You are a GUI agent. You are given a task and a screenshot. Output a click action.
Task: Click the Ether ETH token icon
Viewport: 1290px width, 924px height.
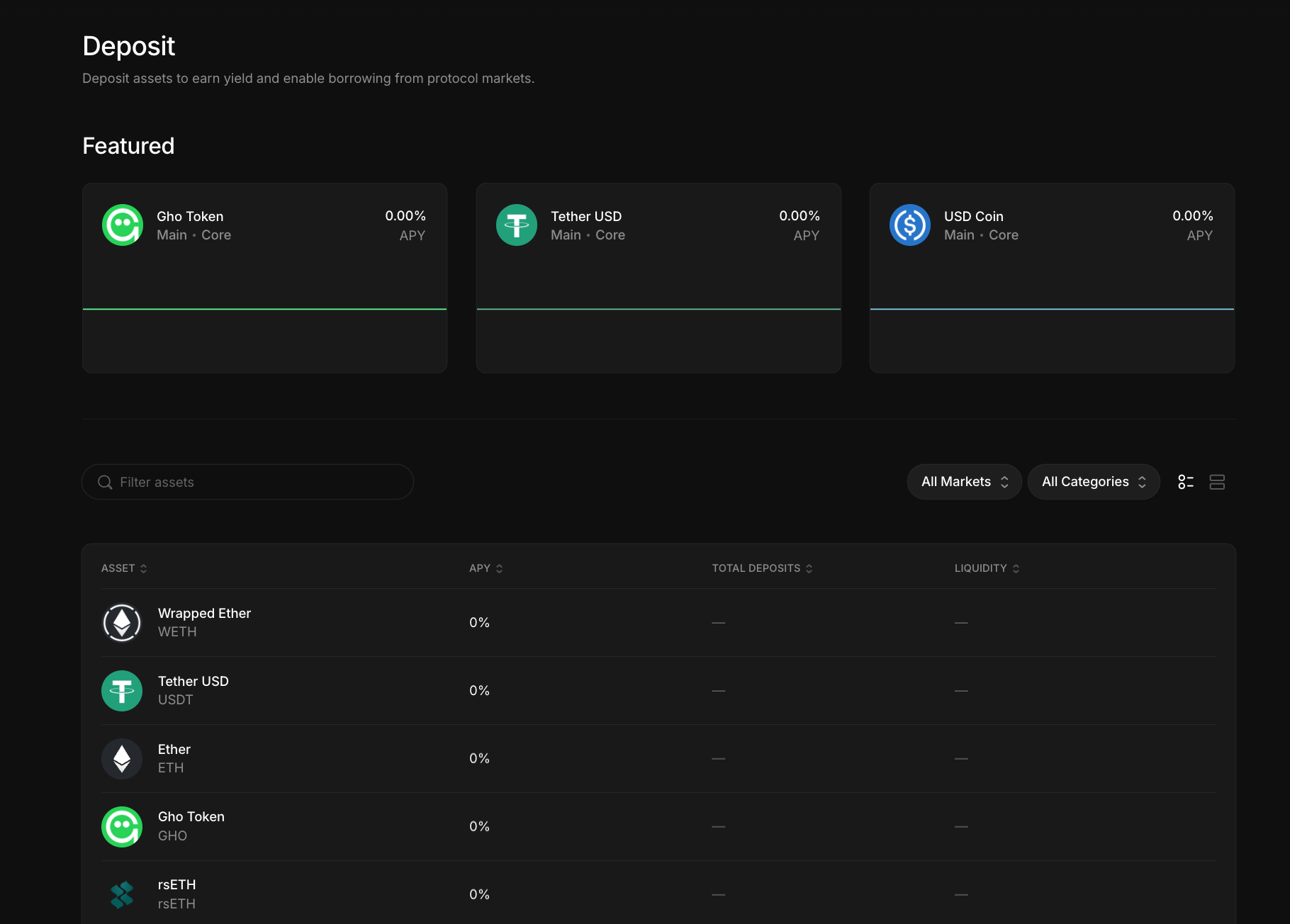point(122,759)
